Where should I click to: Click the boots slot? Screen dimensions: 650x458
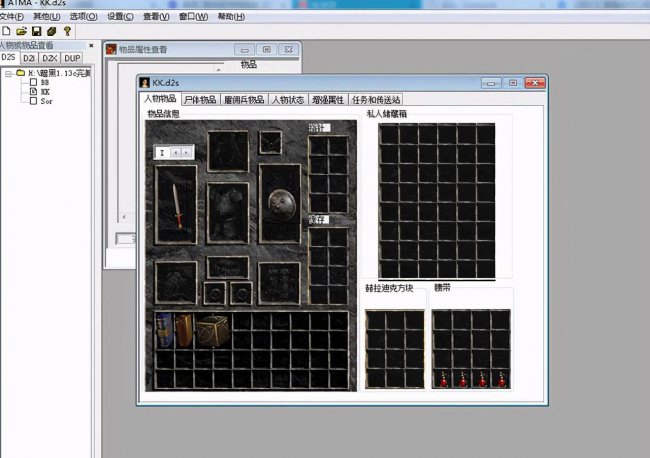click(279, 283)
